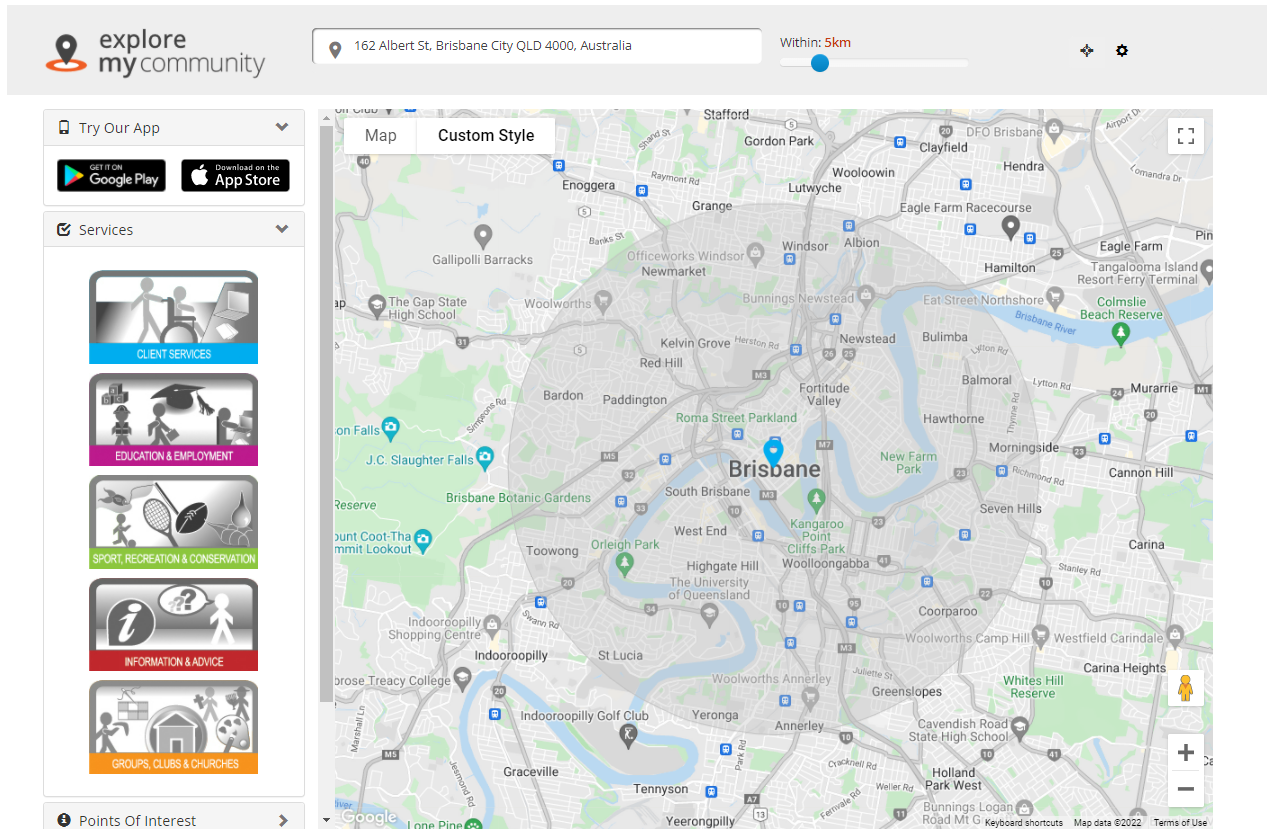The width and height of the screenshot is (1270, 835).
Task: Toggle fullscreen view of the map
Action: click(1186, 136)
